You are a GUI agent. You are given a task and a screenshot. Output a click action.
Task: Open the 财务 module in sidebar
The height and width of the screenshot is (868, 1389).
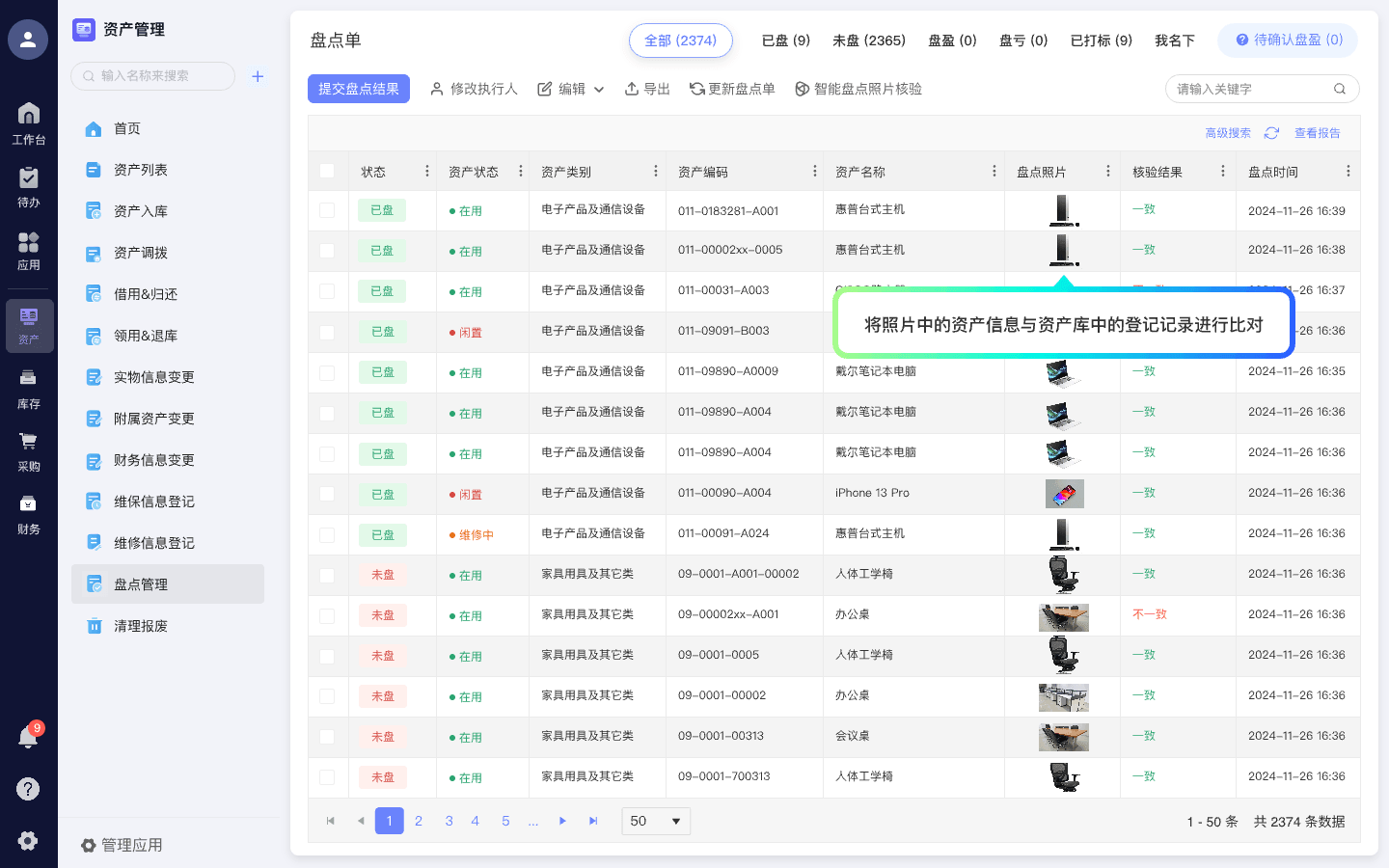[29, 511]
